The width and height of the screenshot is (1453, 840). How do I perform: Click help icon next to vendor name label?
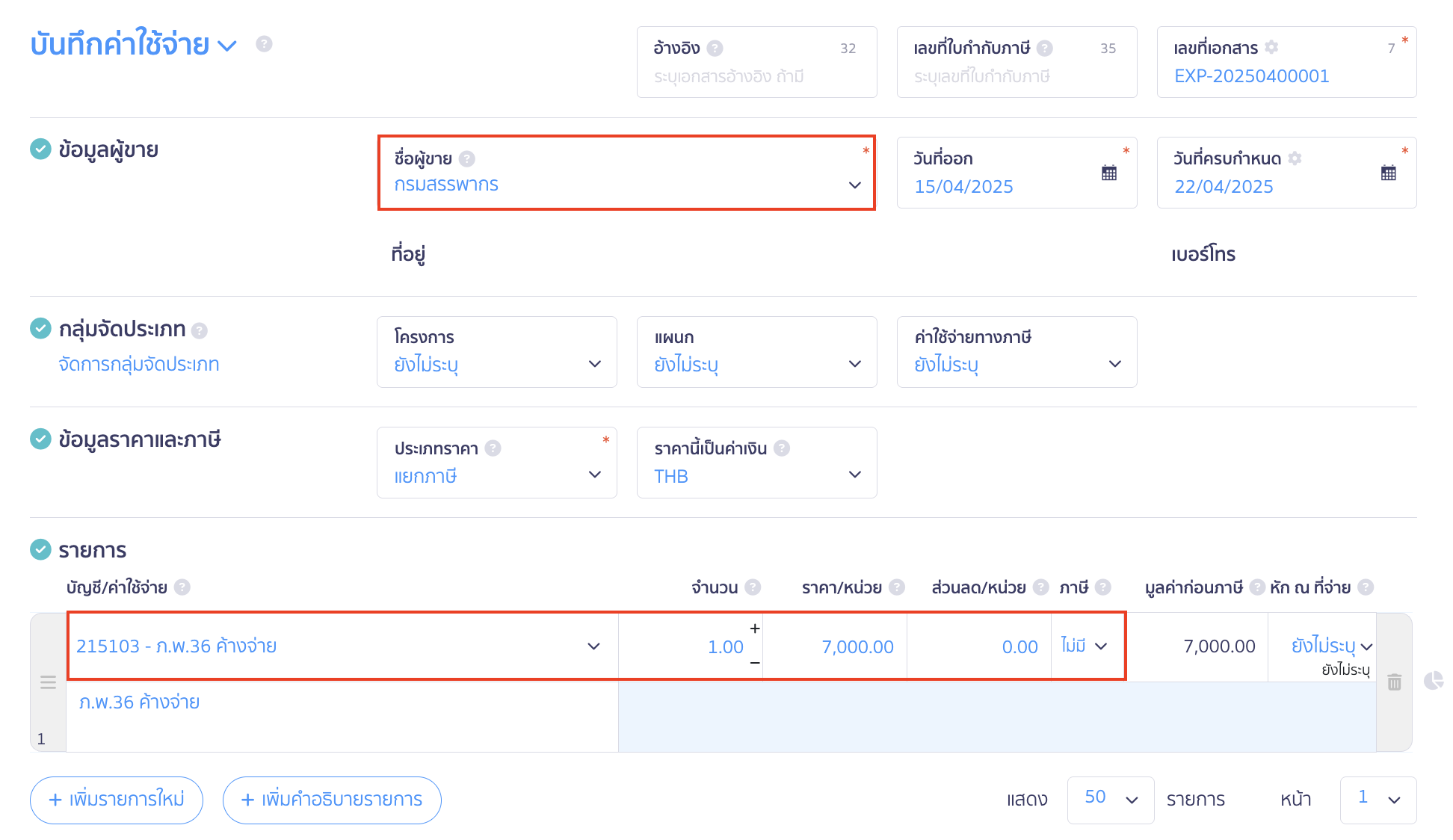[467, 158]
